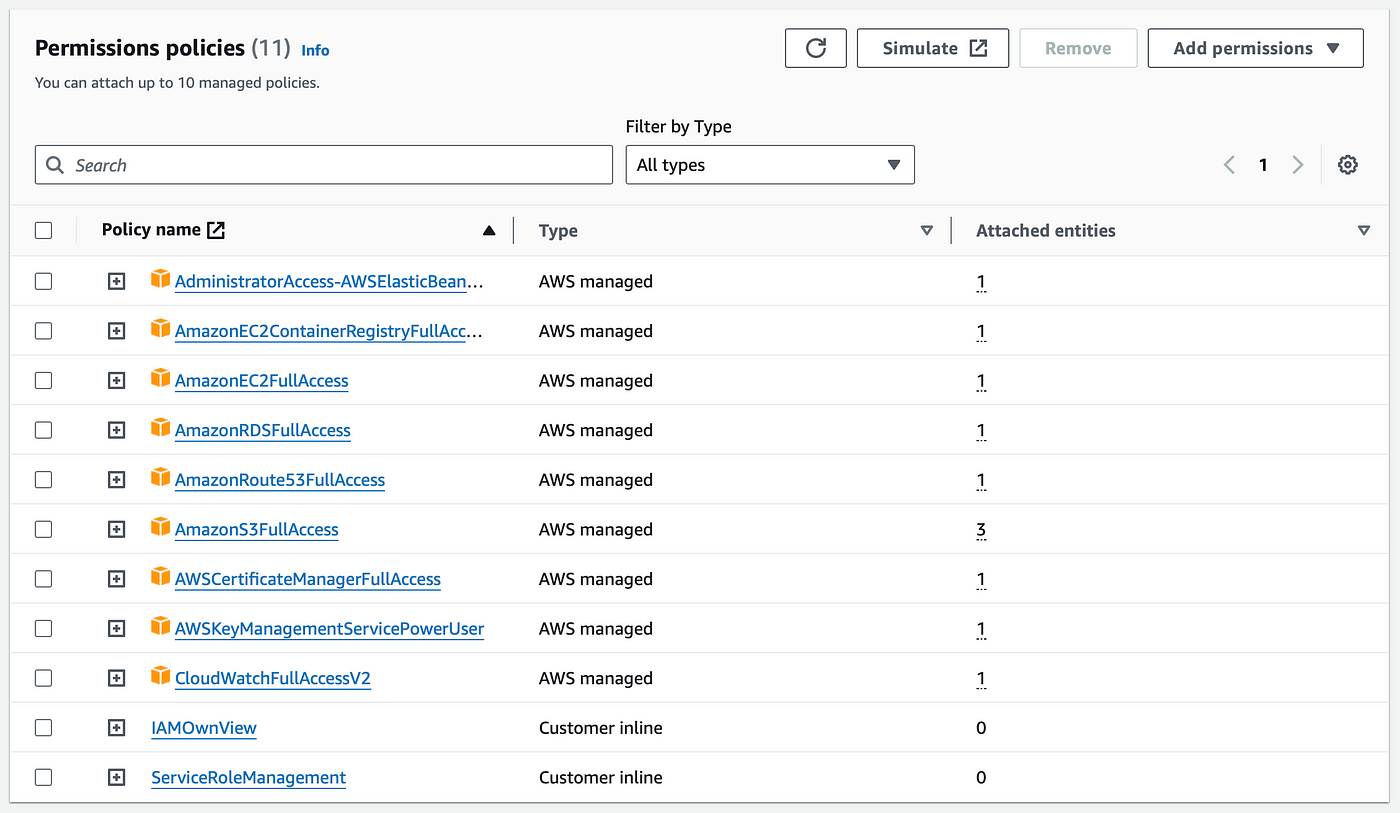Check the AmazonRDSFullAccess policy row
Screen dimensions: 1400x813
[43, 430]
